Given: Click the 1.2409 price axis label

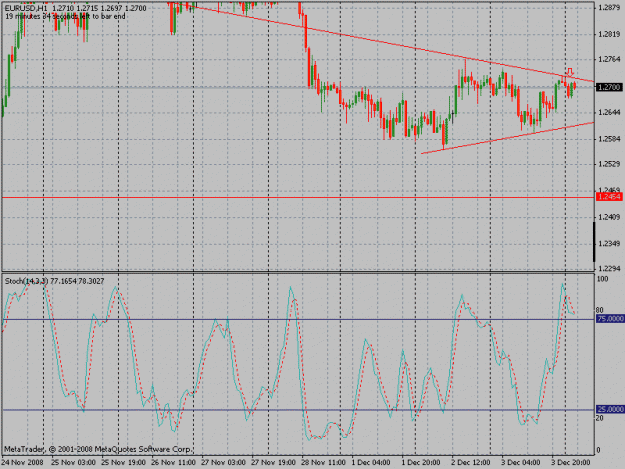Looking at the screenshot, I should pyautogui.click(x=609, y=217).
